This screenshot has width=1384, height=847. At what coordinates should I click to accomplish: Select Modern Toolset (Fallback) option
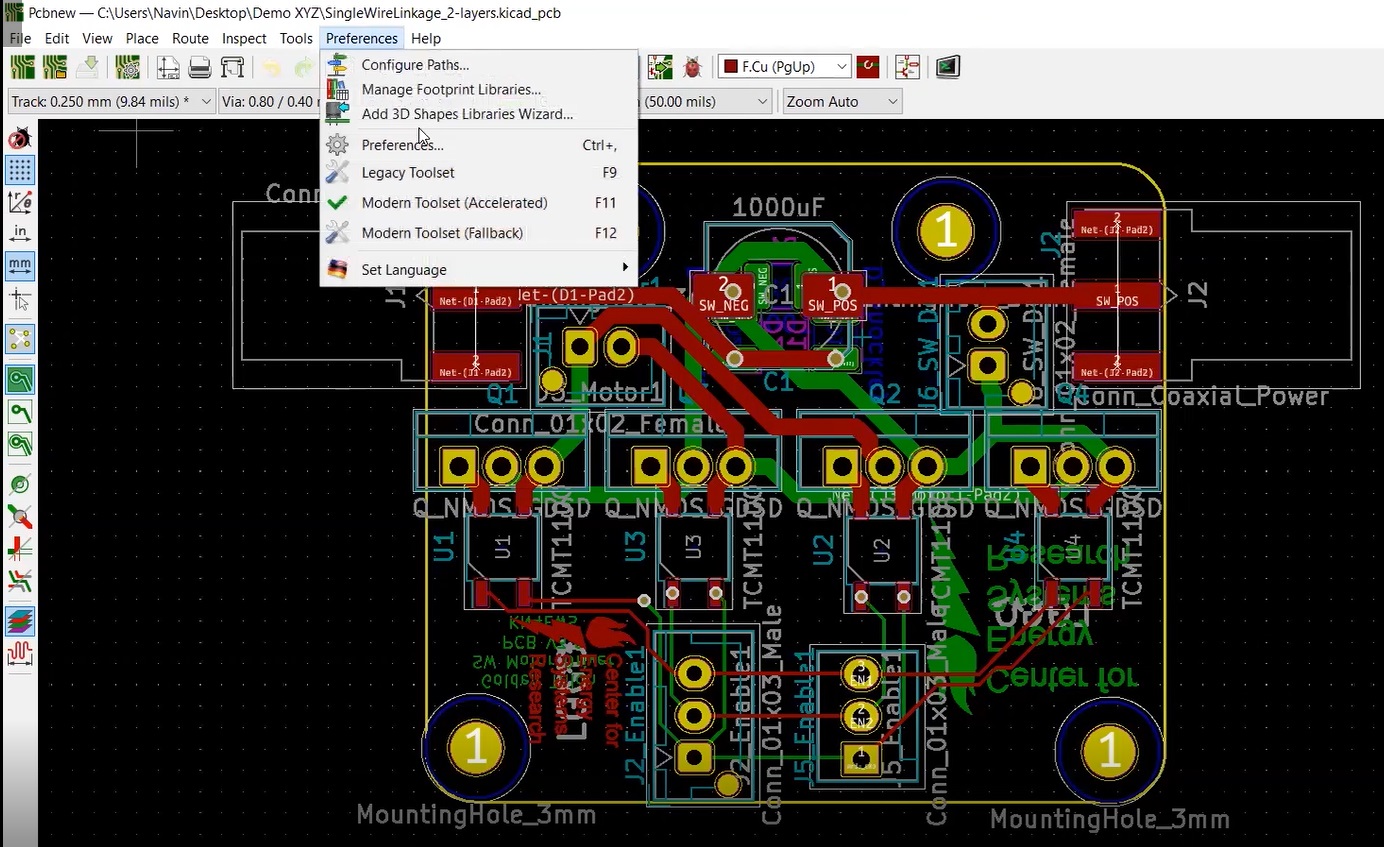(x=479, y=233)
